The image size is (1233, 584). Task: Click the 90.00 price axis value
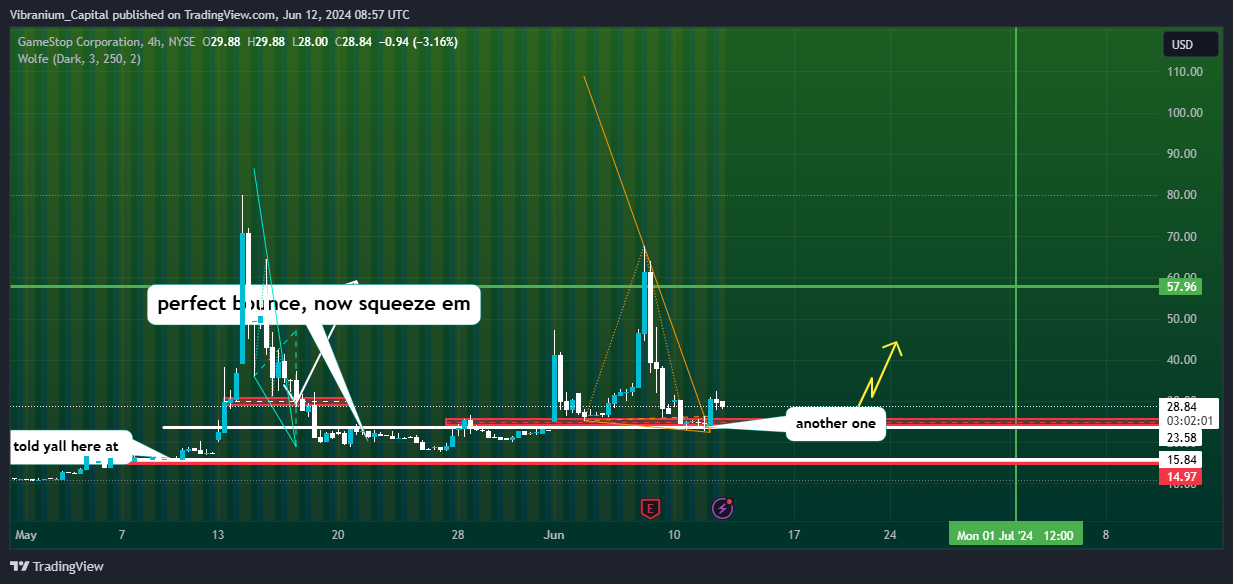click(1182, 154)
